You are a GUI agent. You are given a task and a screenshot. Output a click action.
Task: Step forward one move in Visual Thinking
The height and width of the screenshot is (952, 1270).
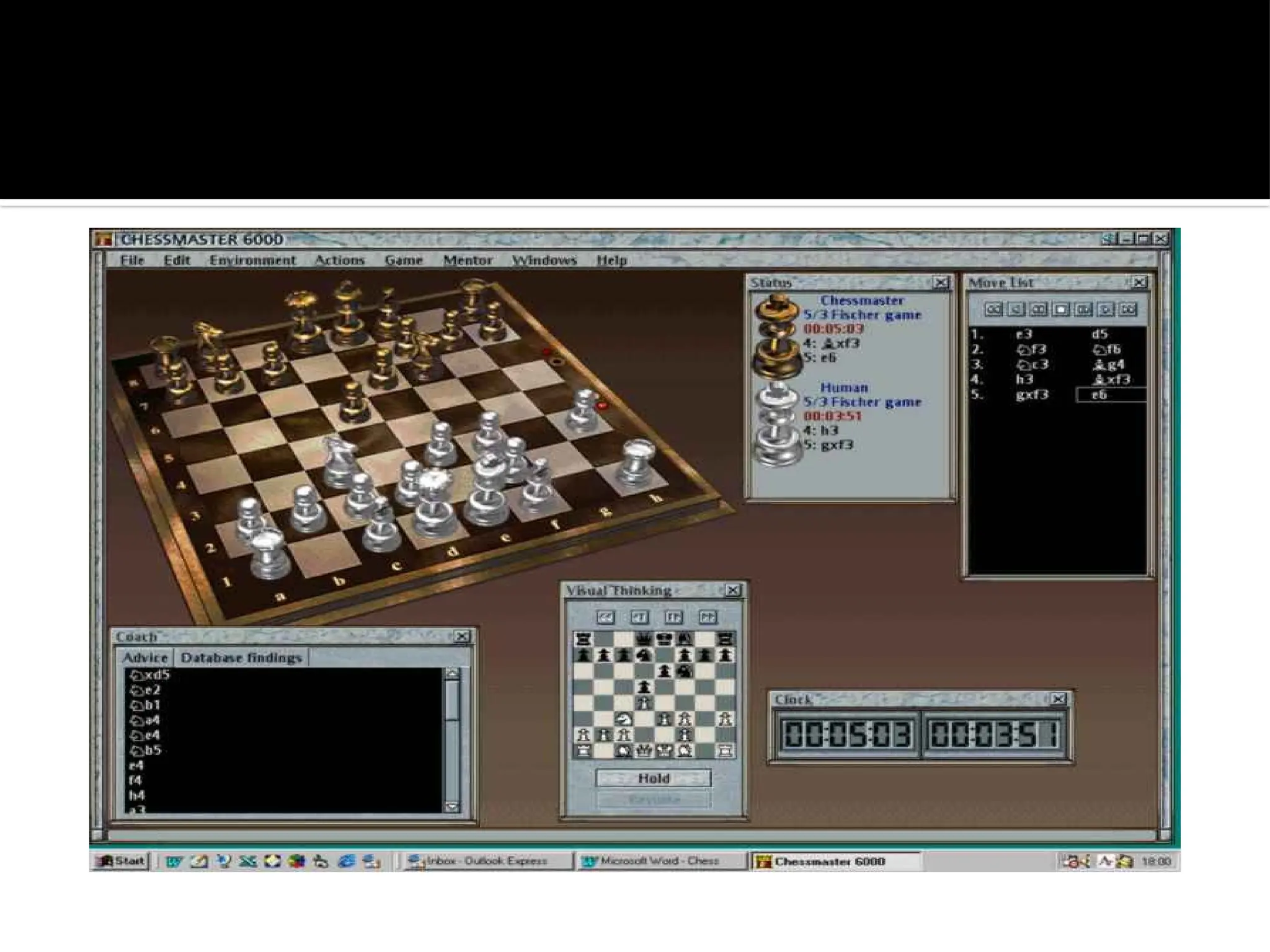tap(673, 617)
